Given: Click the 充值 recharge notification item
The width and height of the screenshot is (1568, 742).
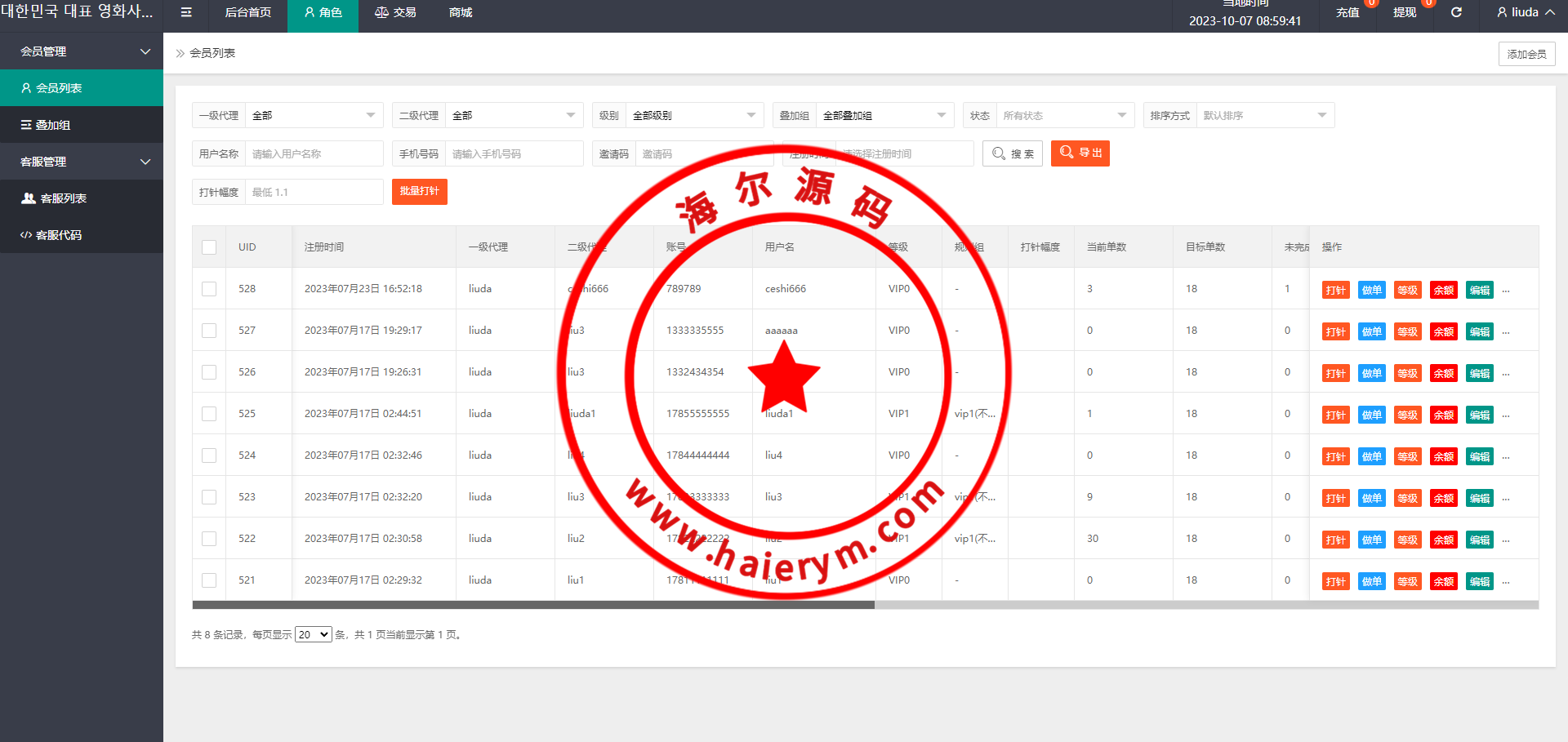Looking at the screenshot, I should 1347,12.
